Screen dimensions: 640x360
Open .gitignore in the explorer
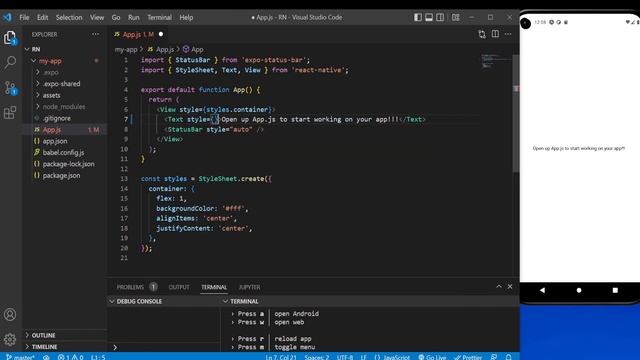point(64,118)
